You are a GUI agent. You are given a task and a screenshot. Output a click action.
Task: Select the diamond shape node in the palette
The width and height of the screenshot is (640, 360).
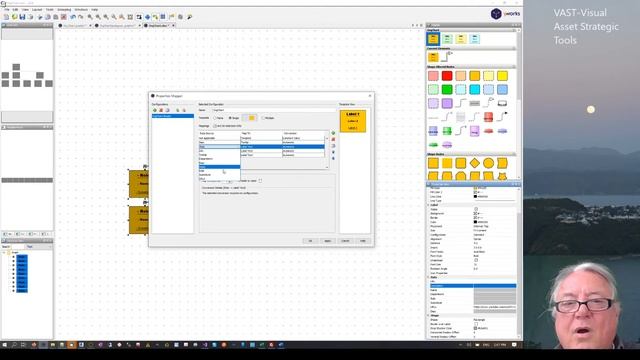(474, 163)
